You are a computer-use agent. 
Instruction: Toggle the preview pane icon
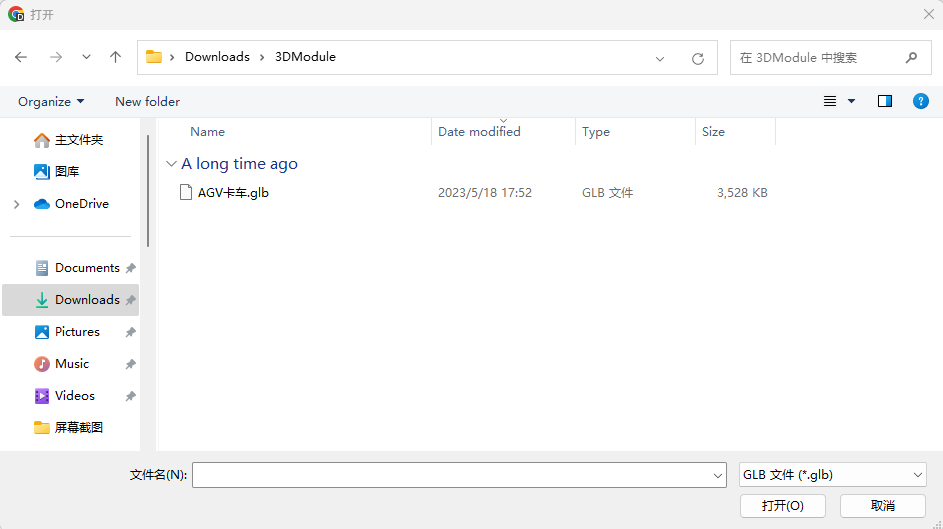tap(885, 101)
